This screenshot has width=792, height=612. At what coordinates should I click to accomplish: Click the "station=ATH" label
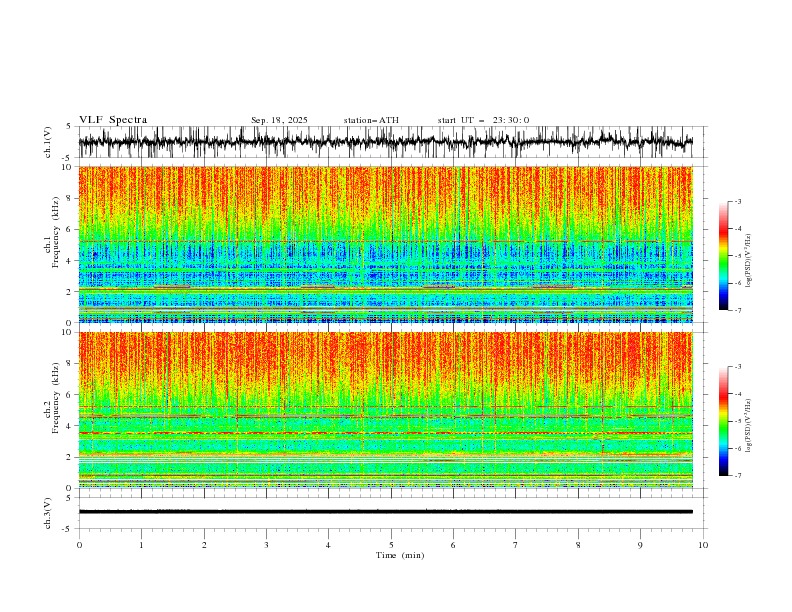coord(371,120)
